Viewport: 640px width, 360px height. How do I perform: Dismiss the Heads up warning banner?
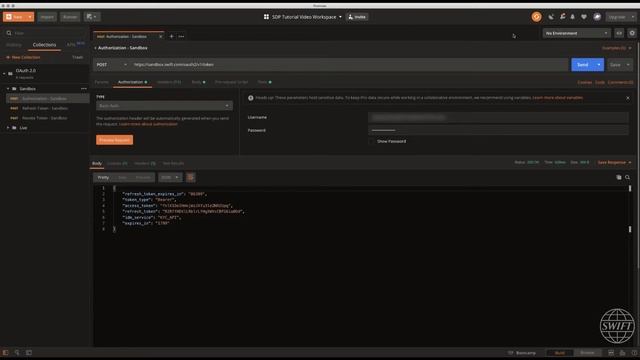coord(628,98)
